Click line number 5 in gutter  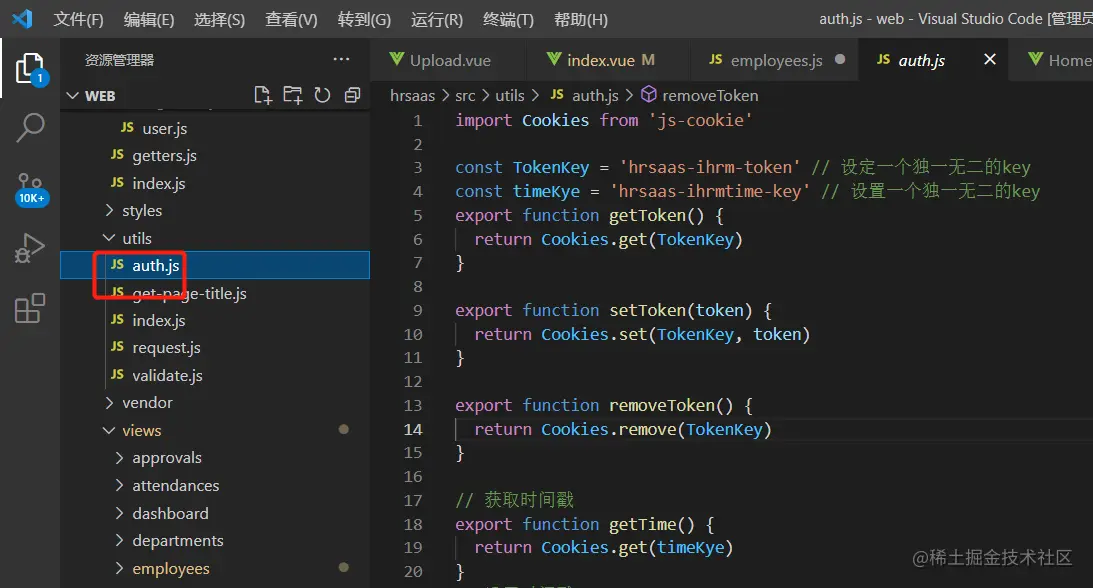418,215
